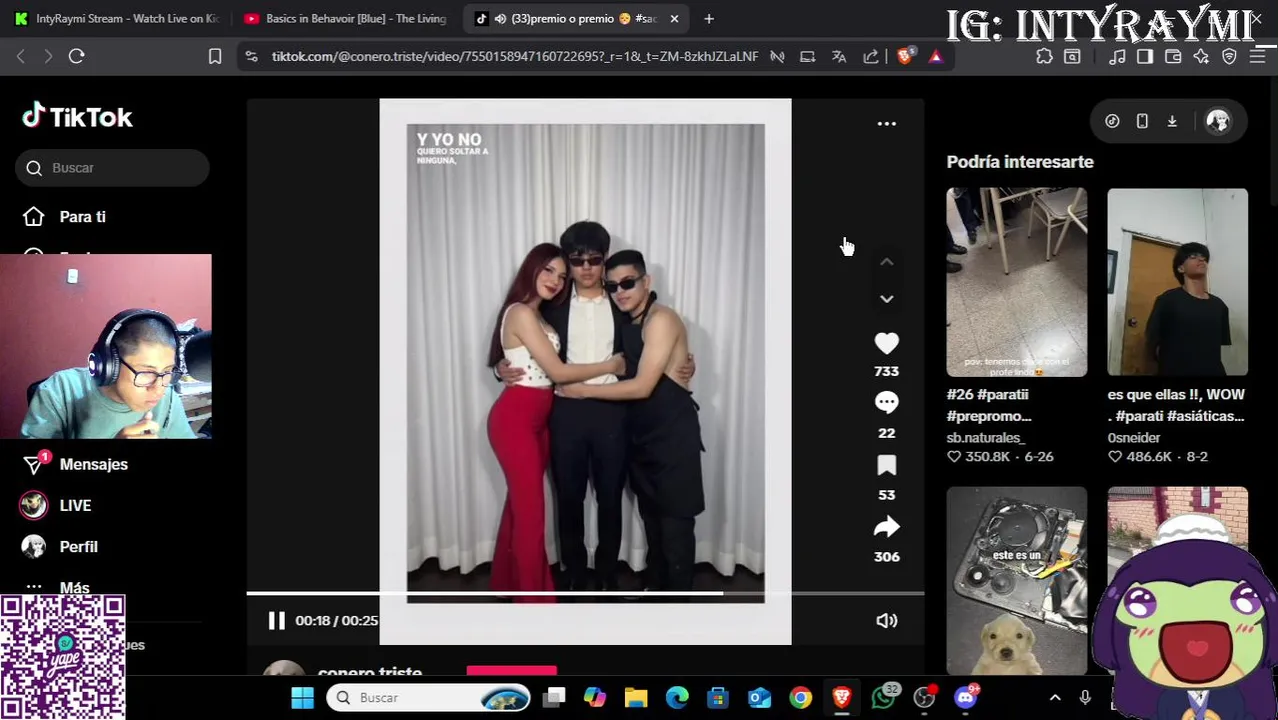1278x720 pixels.
Task: Show hidden system tray icons
Action: (1055, 698)
